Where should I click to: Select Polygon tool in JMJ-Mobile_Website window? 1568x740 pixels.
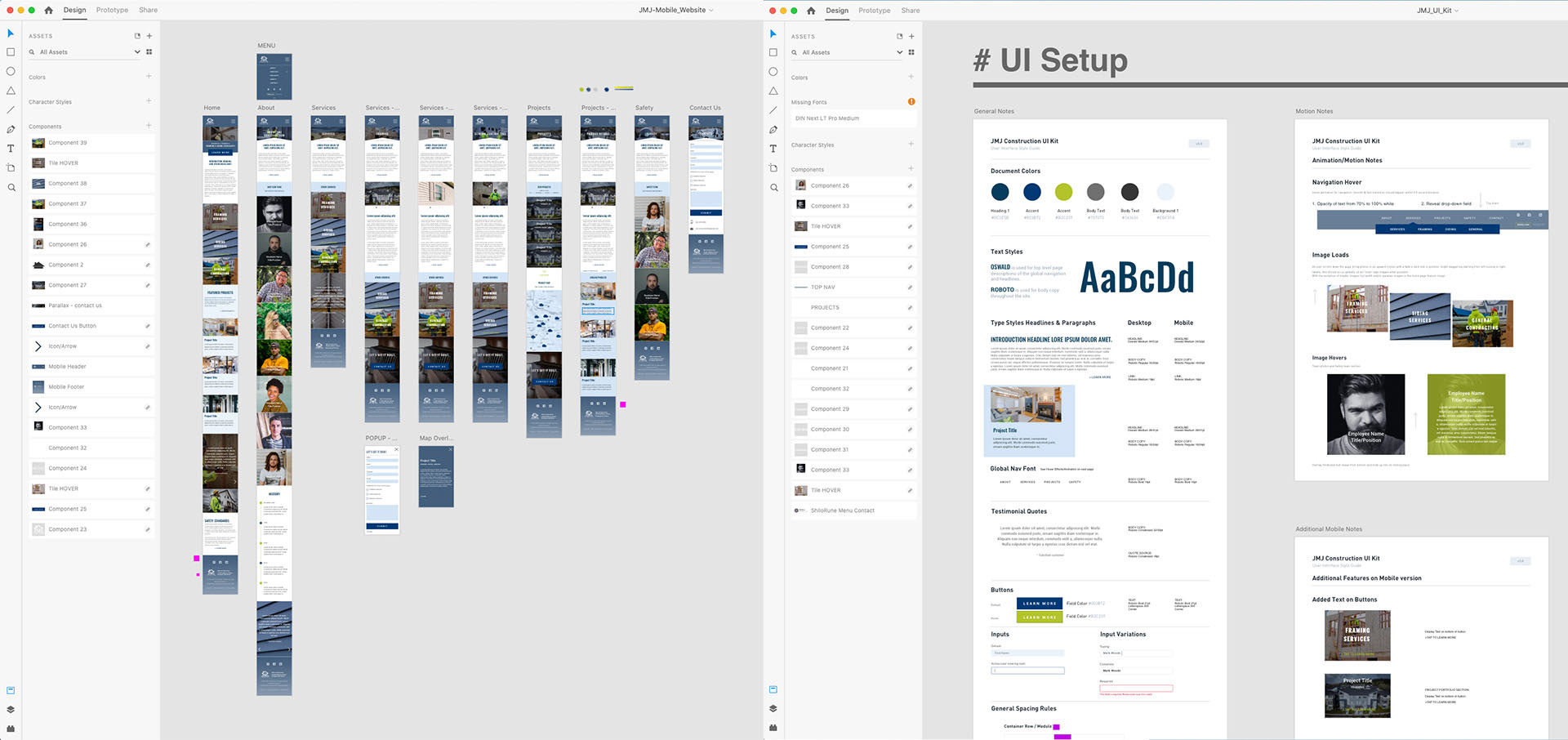click(x=11, y=91)
